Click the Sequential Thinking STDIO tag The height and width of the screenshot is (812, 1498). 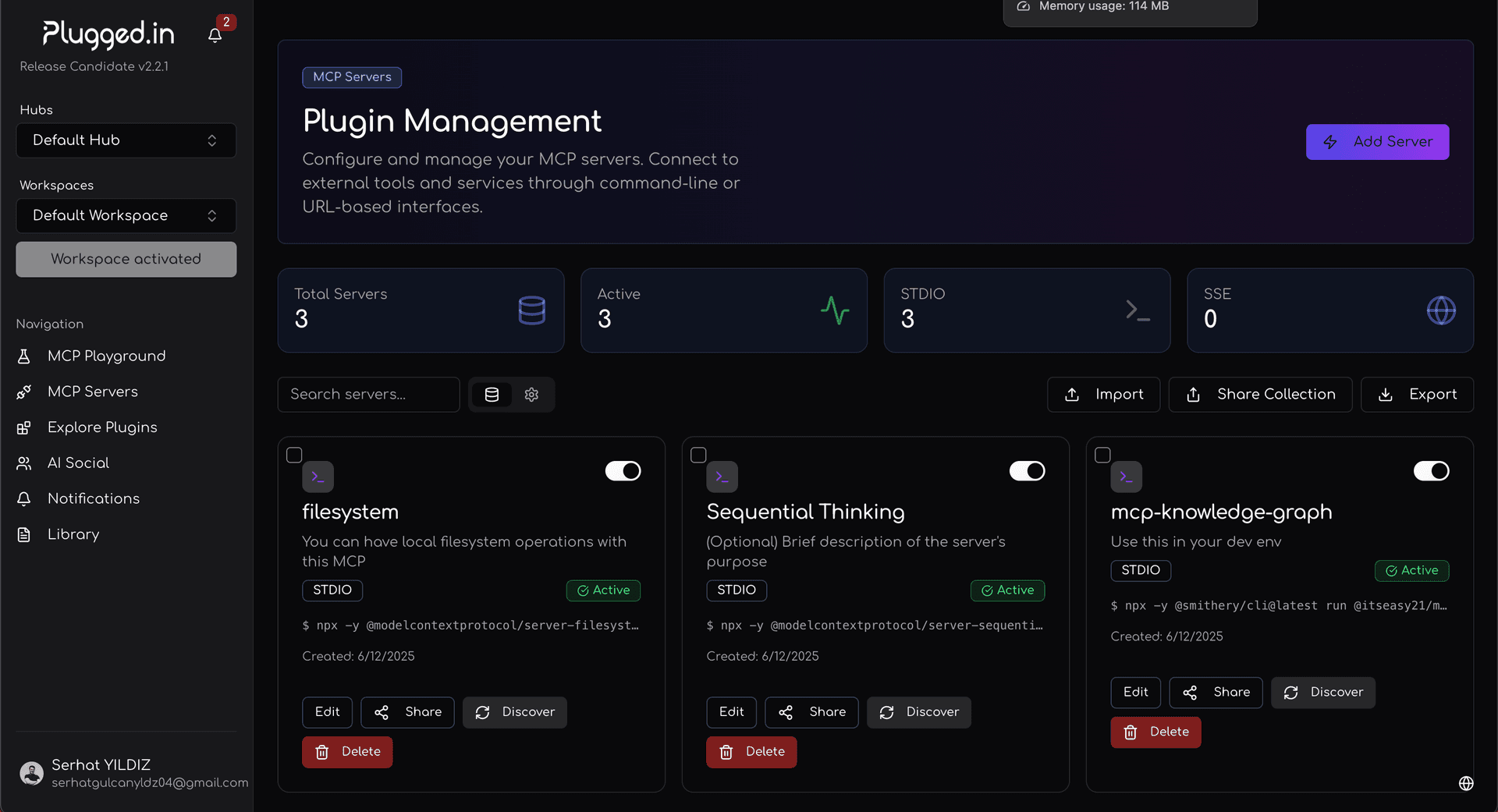pyautogui.click(x=737, y=590)
